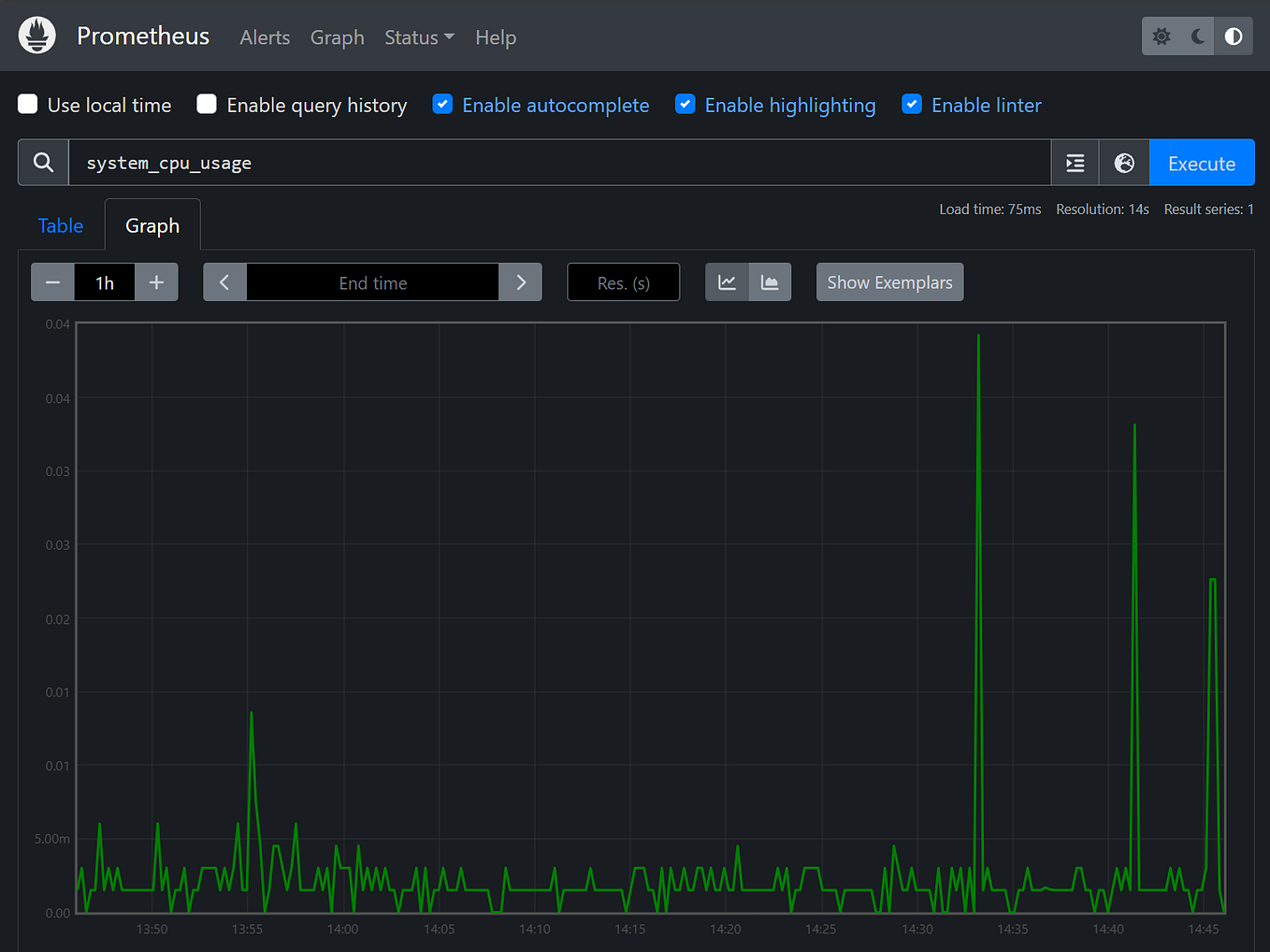Enable the Use local time checkbox
Viewport: 1270px width, 952px height.
[x=28, y=105]
